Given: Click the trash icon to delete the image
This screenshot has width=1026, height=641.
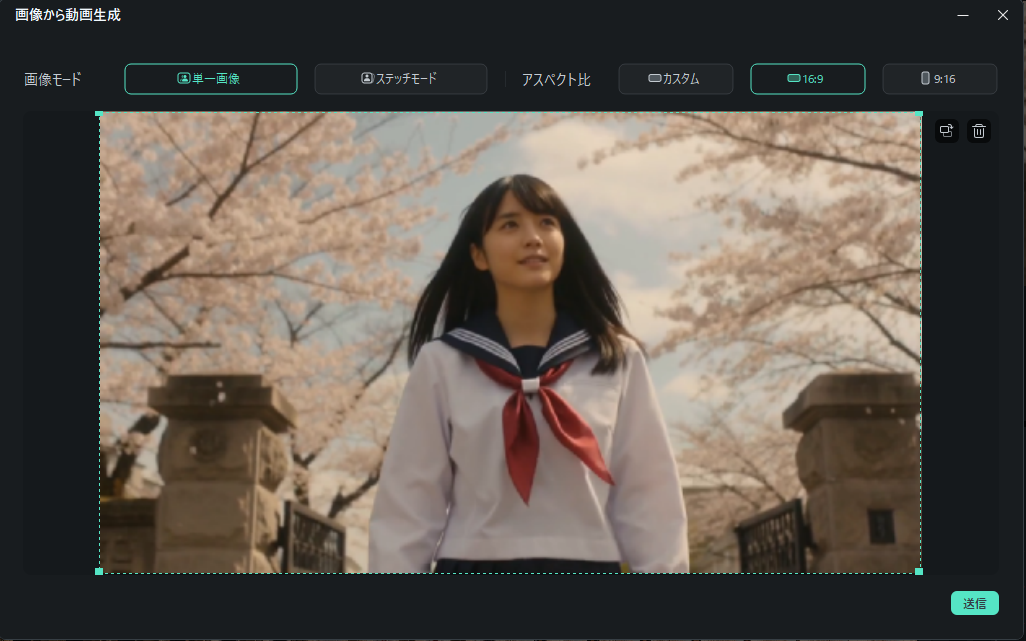Looking at the screenshot, I should (x=979, y=130).
